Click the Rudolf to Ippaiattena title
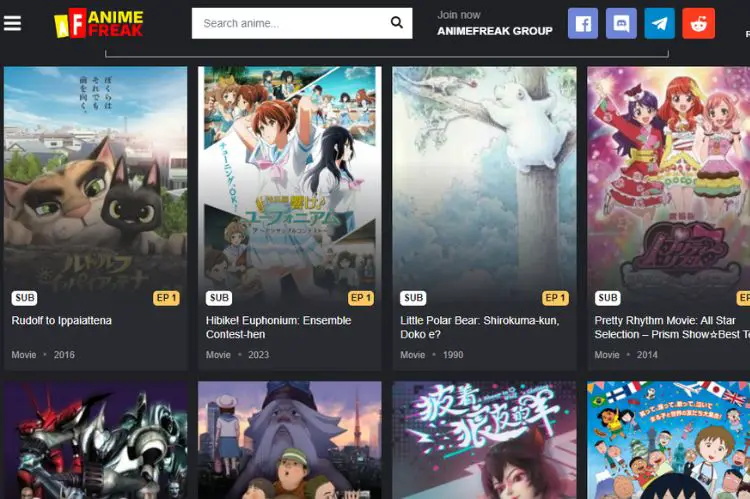The height and width of the screenshot is (499, 750). point(62,321)
